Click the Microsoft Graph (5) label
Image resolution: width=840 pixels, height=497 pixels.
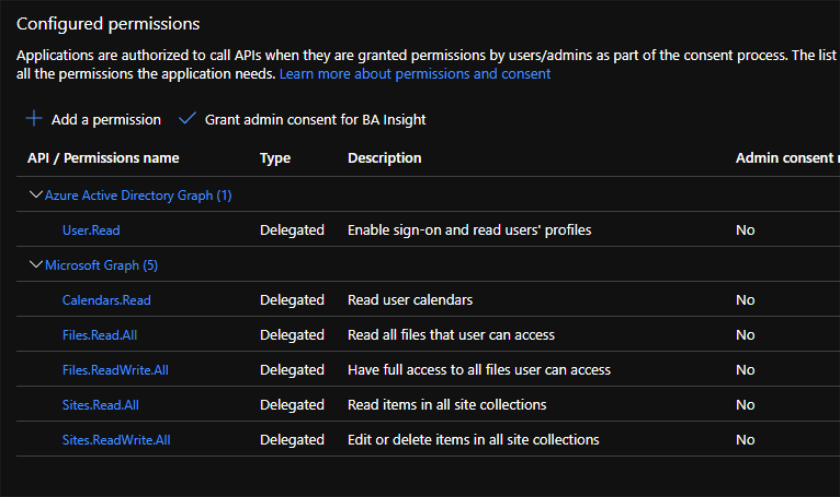101,265
